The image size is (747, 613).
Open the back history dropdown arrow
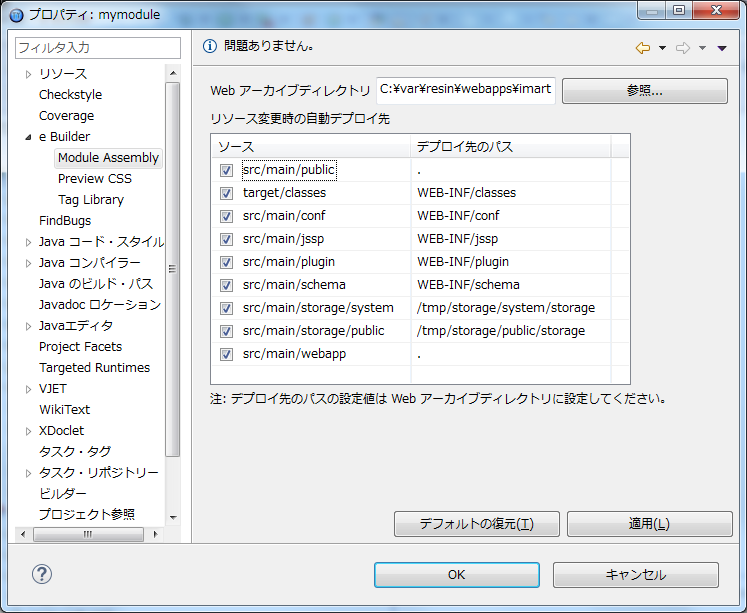click(662, 48)
